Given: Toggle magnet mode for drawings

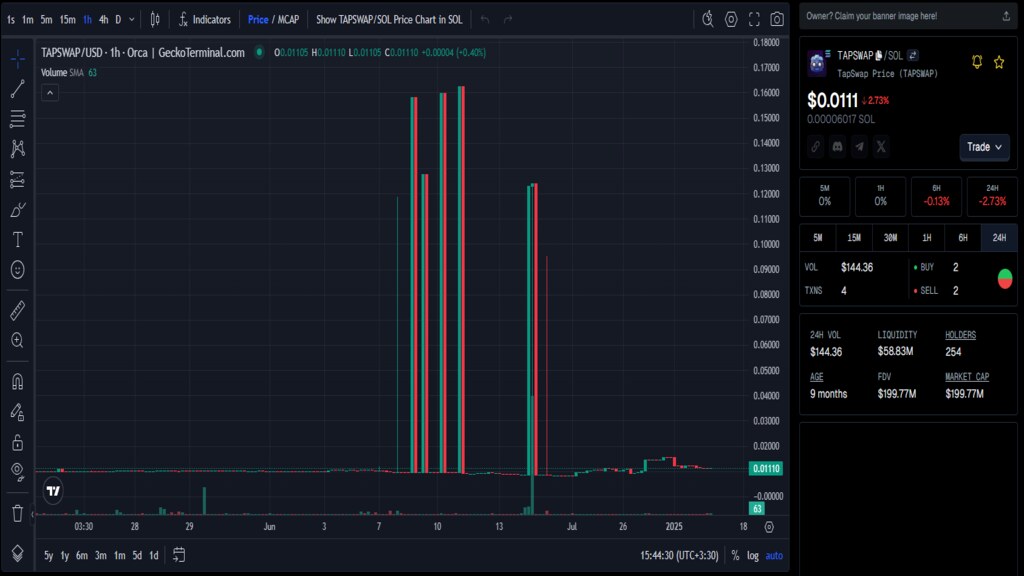Looking at the screenshot, I should coord(18,381).
